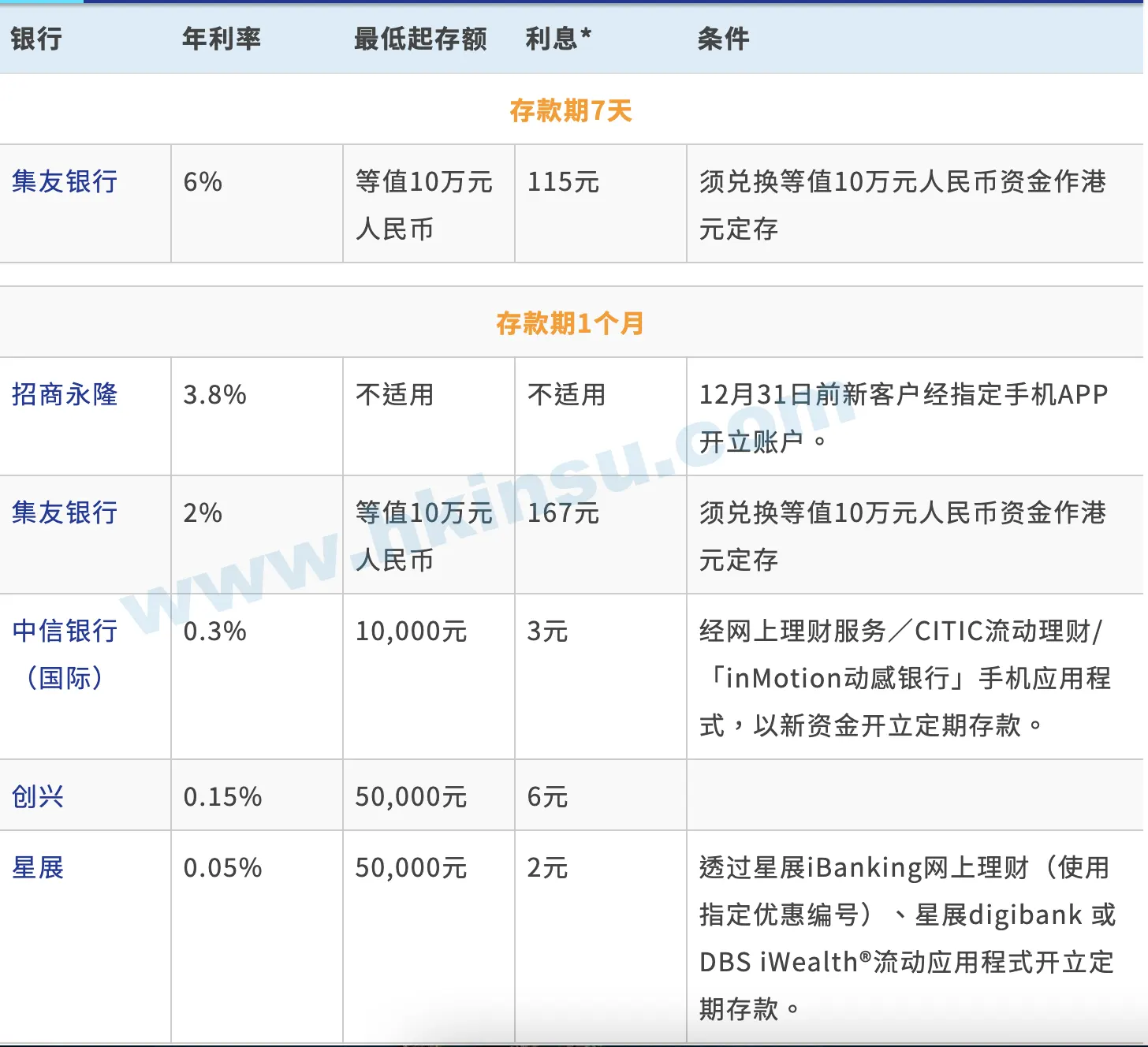Viewport: 1148px width, 1047px height.
Task: Select the 存款期1个月 section heading
Action: [x=571, y=323]
